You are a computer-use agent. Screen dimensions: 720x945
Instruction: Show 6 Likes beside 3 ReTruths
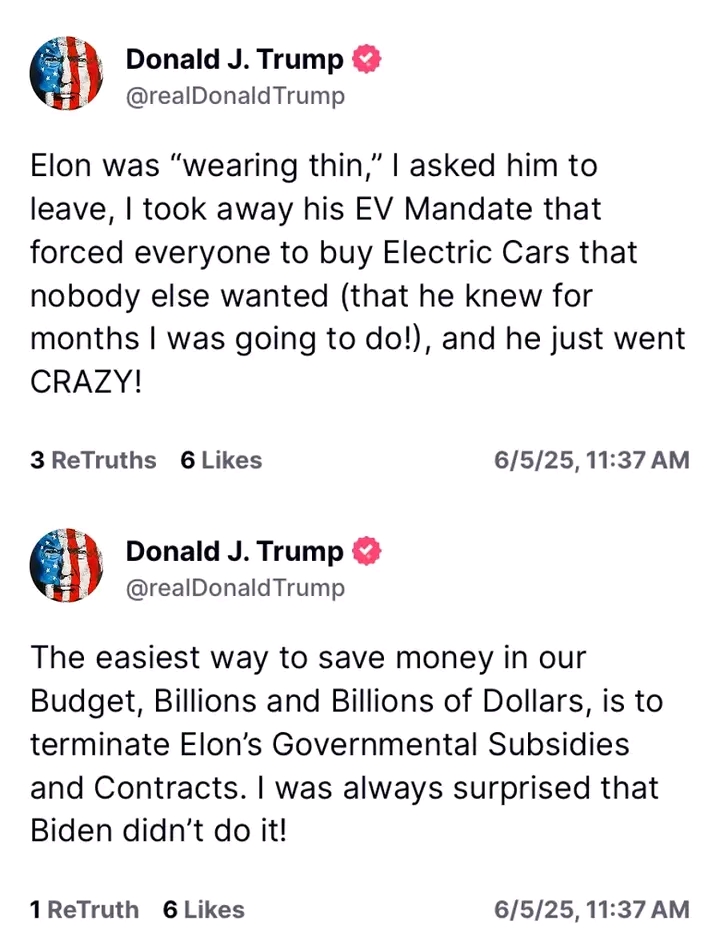[x=221, y=460]
